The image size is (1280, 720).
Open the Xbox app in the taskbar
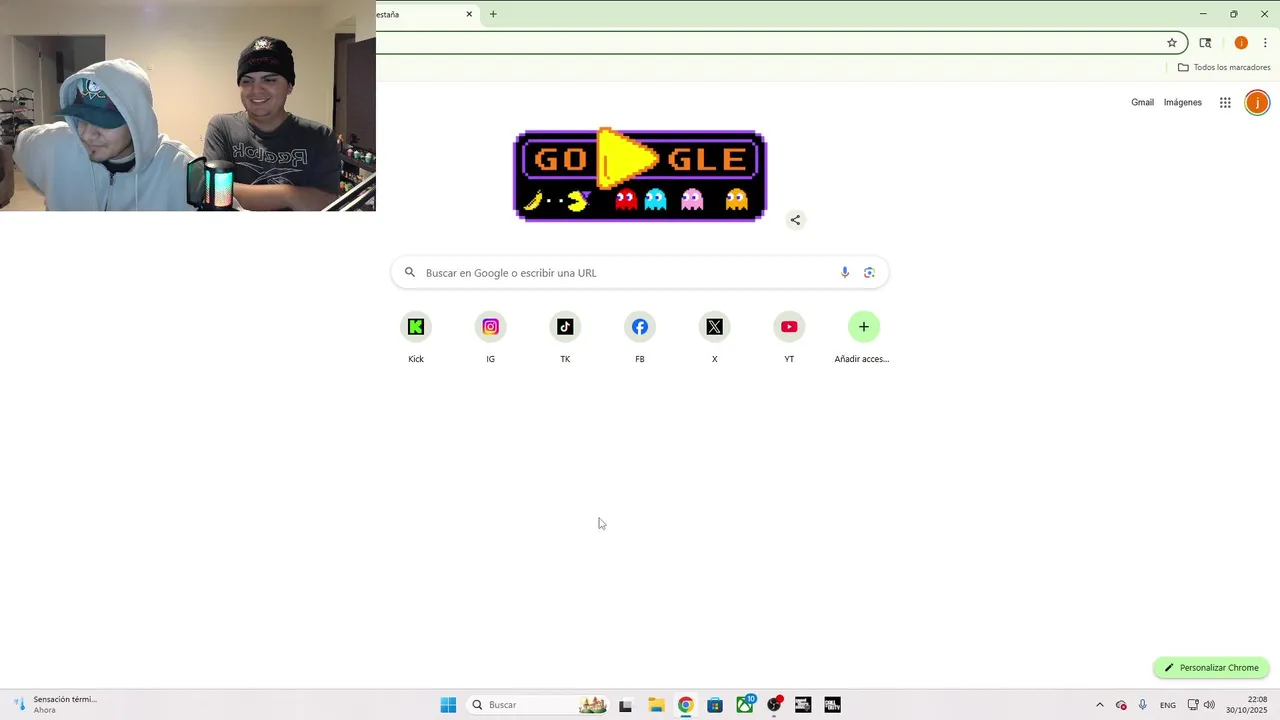tap(745, 705)
